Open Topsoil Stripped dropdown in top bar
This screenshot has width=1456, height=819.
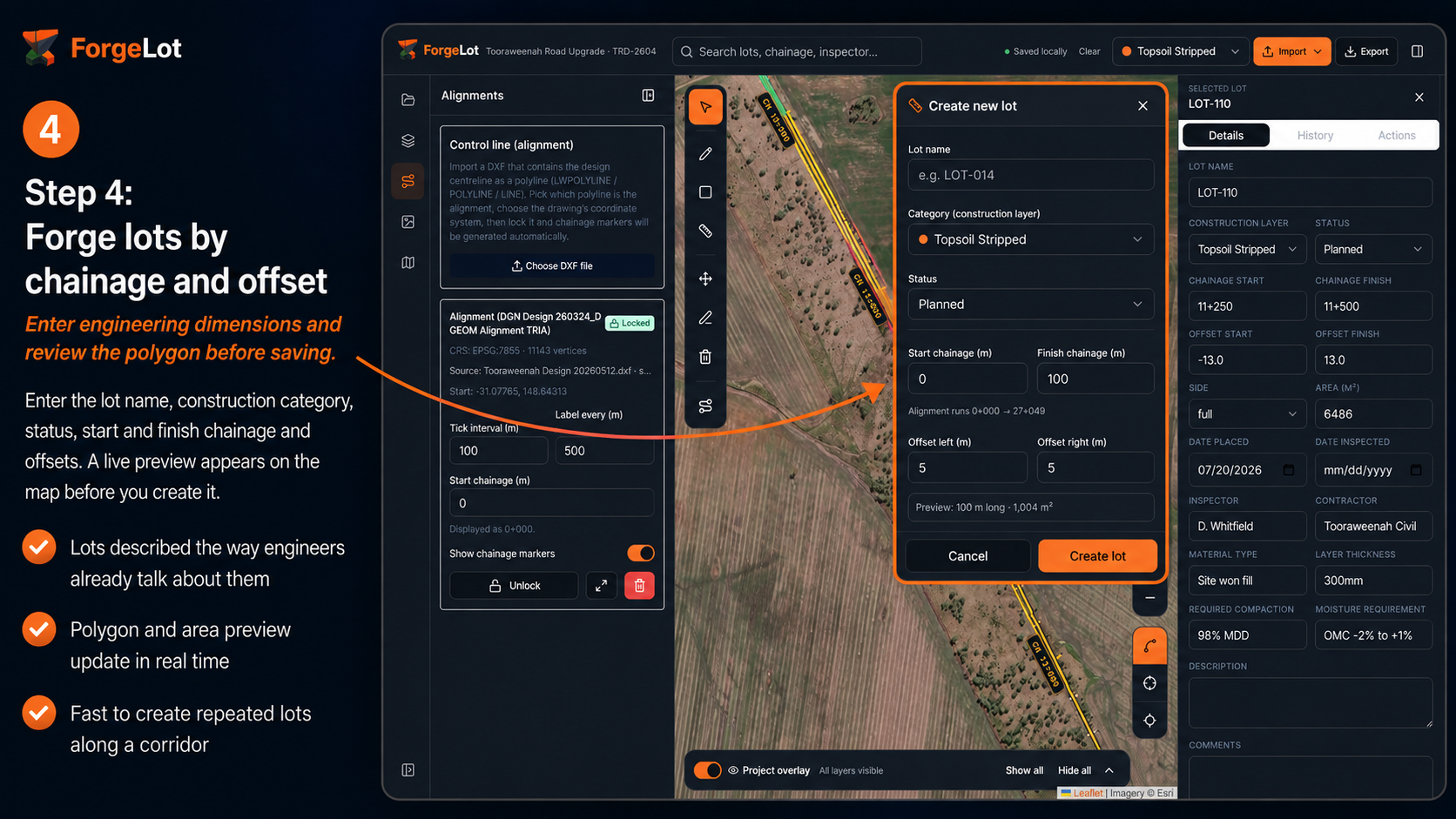pyautogui.click(x=1180, y=51)
